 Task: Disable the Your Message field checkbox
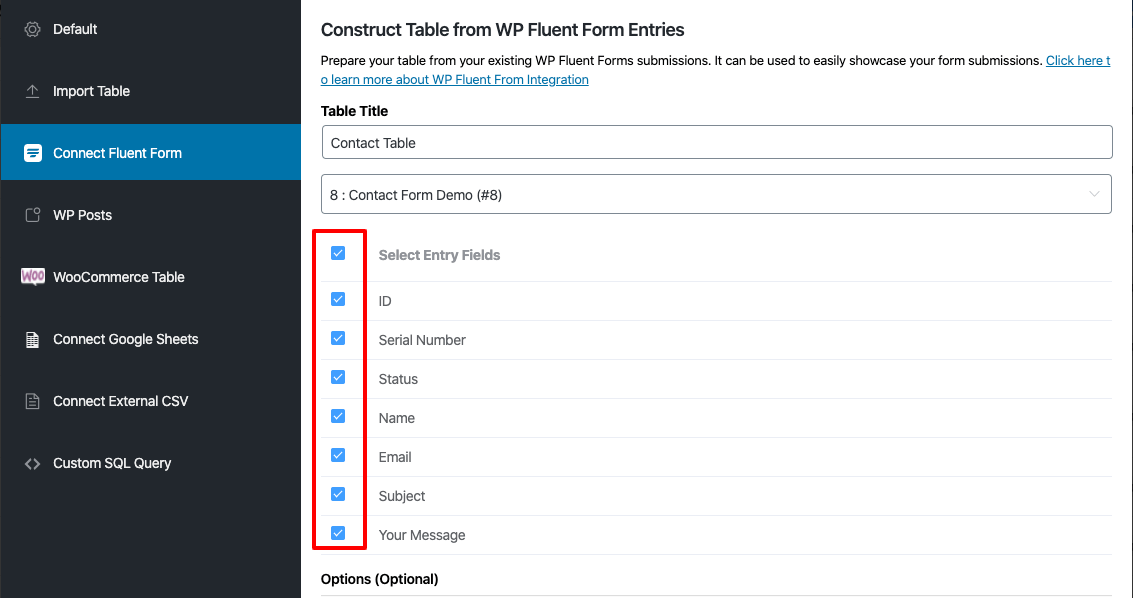[338, 534]
